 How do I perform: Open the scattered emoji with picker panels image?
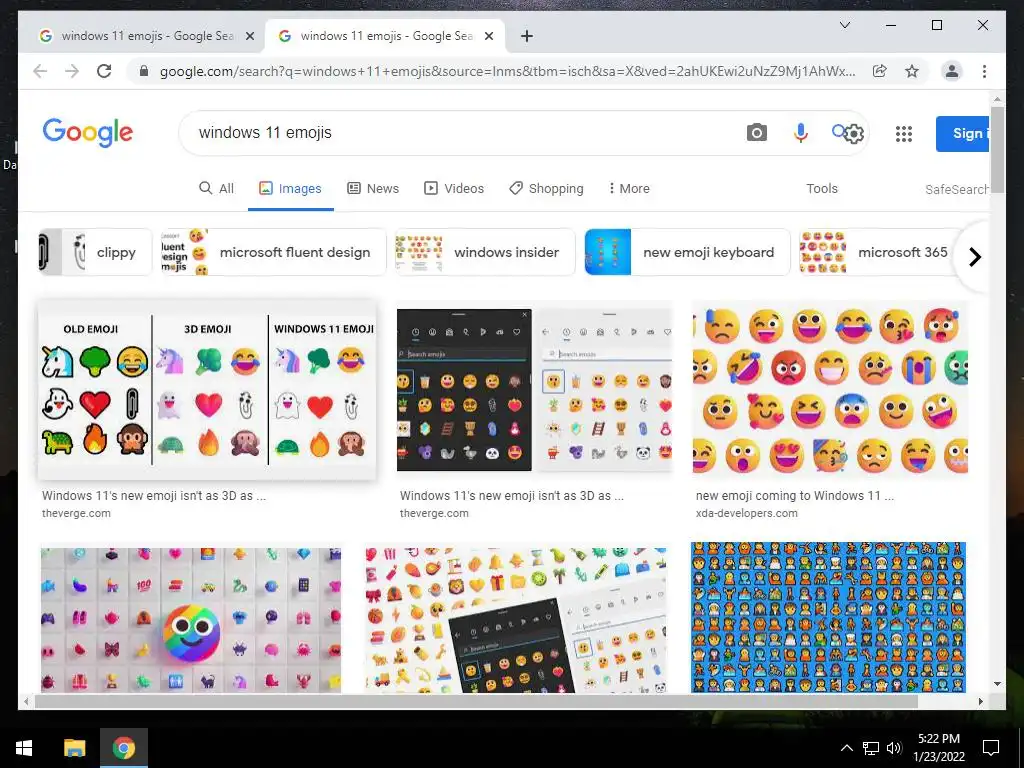516,620
